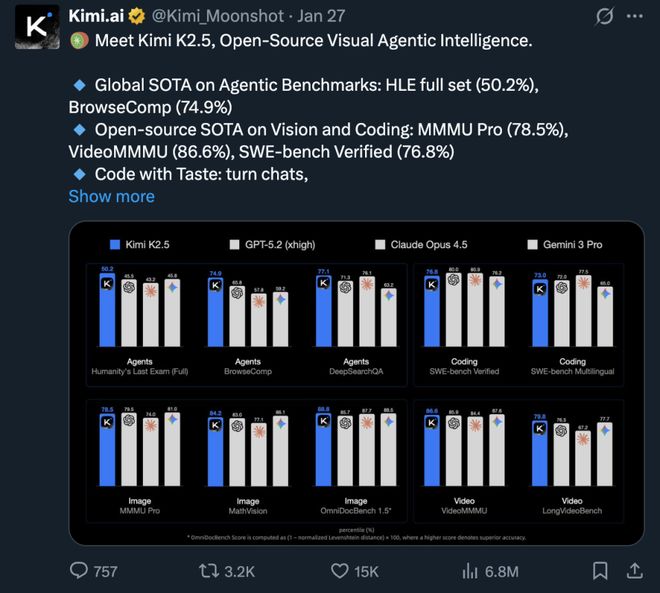Click the GPT-5.2 (xhigh) legend swatch
The image size is (660, 593).
tap(236, 244)
